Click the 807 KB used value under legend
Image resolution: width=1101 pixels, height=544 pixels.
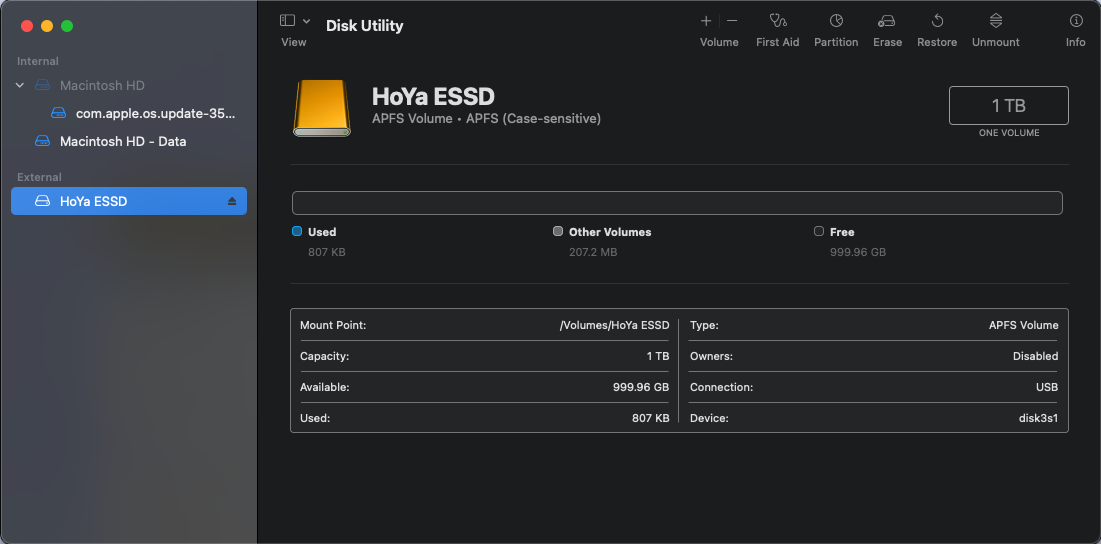coord(327,252)
